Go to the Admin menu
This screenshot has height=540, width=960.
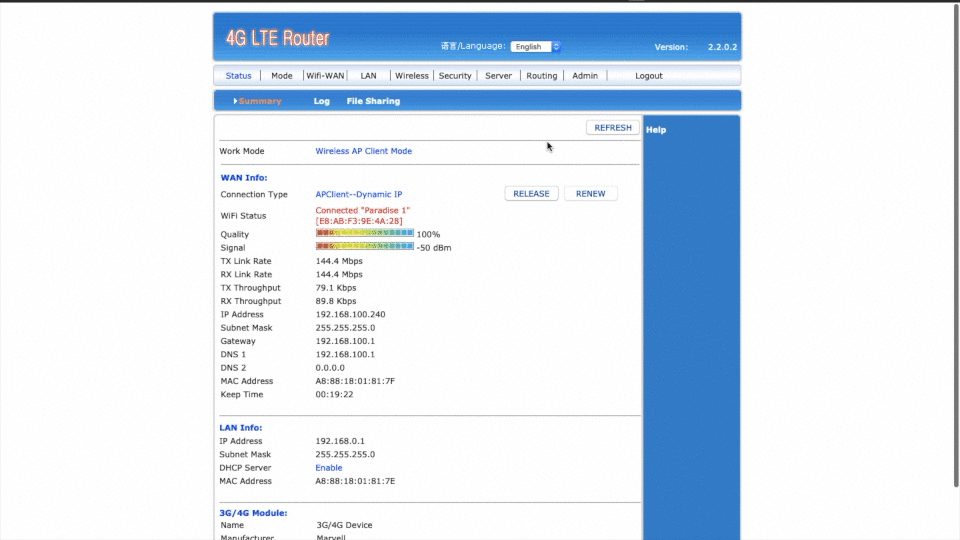585,76
